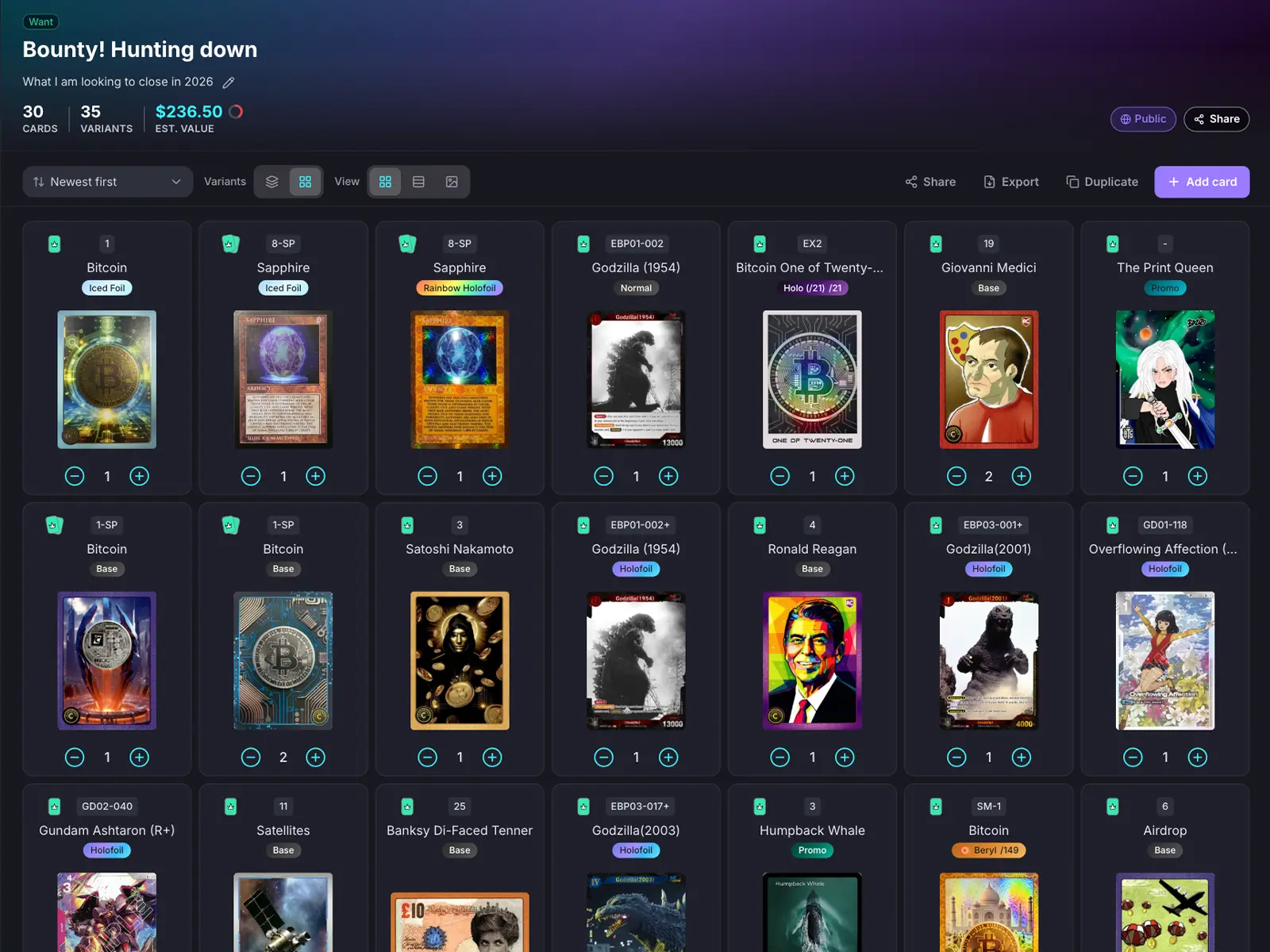Screen dimensions: 1270x952
Task: Increase quantity of Giovanni Medici card
Action: 1022,476
